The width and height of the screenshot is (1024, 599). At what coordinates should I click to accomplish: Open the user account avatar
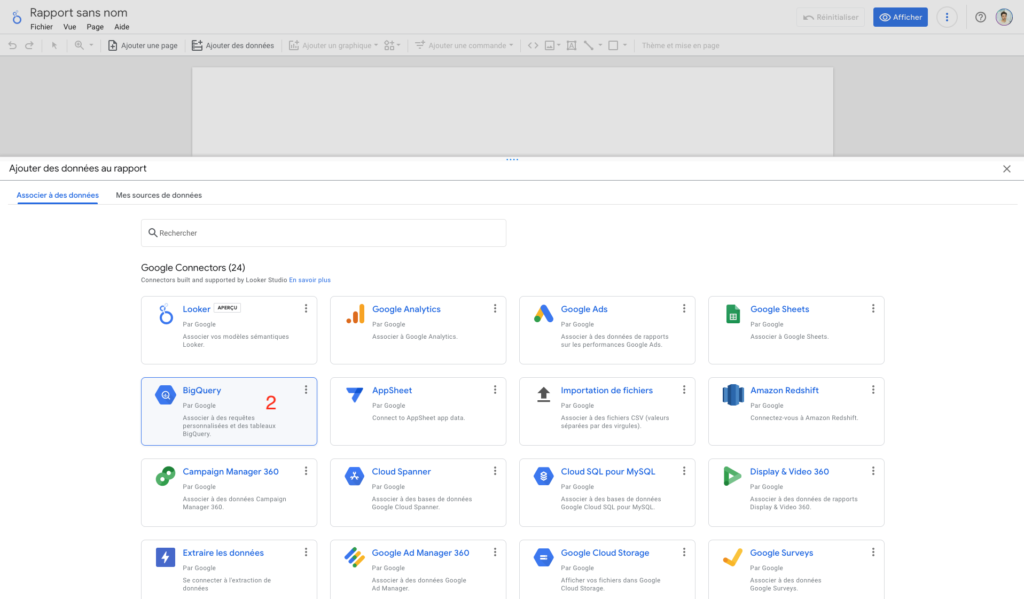coord(1004,18)
